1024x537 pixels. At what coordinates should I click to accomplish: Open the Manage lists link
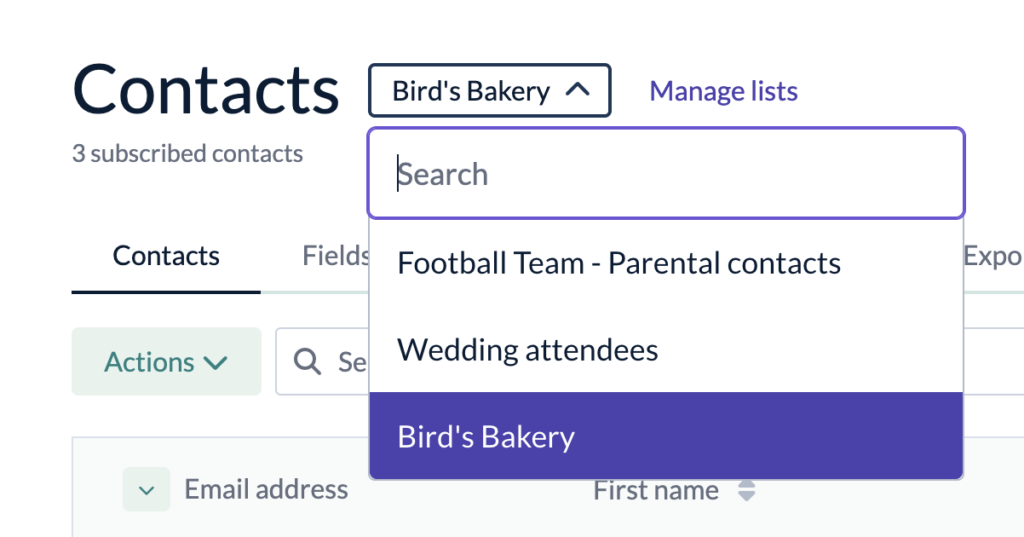click(723, 91)
